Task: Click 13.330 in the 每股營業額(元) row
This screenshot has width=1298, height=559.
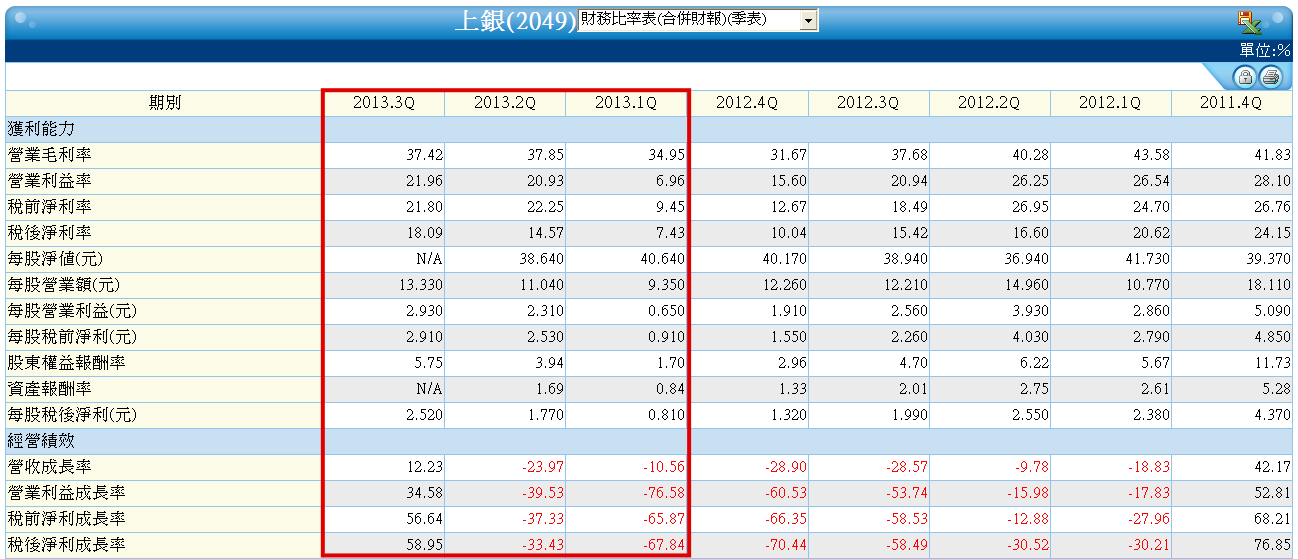Action: (420, 285)
